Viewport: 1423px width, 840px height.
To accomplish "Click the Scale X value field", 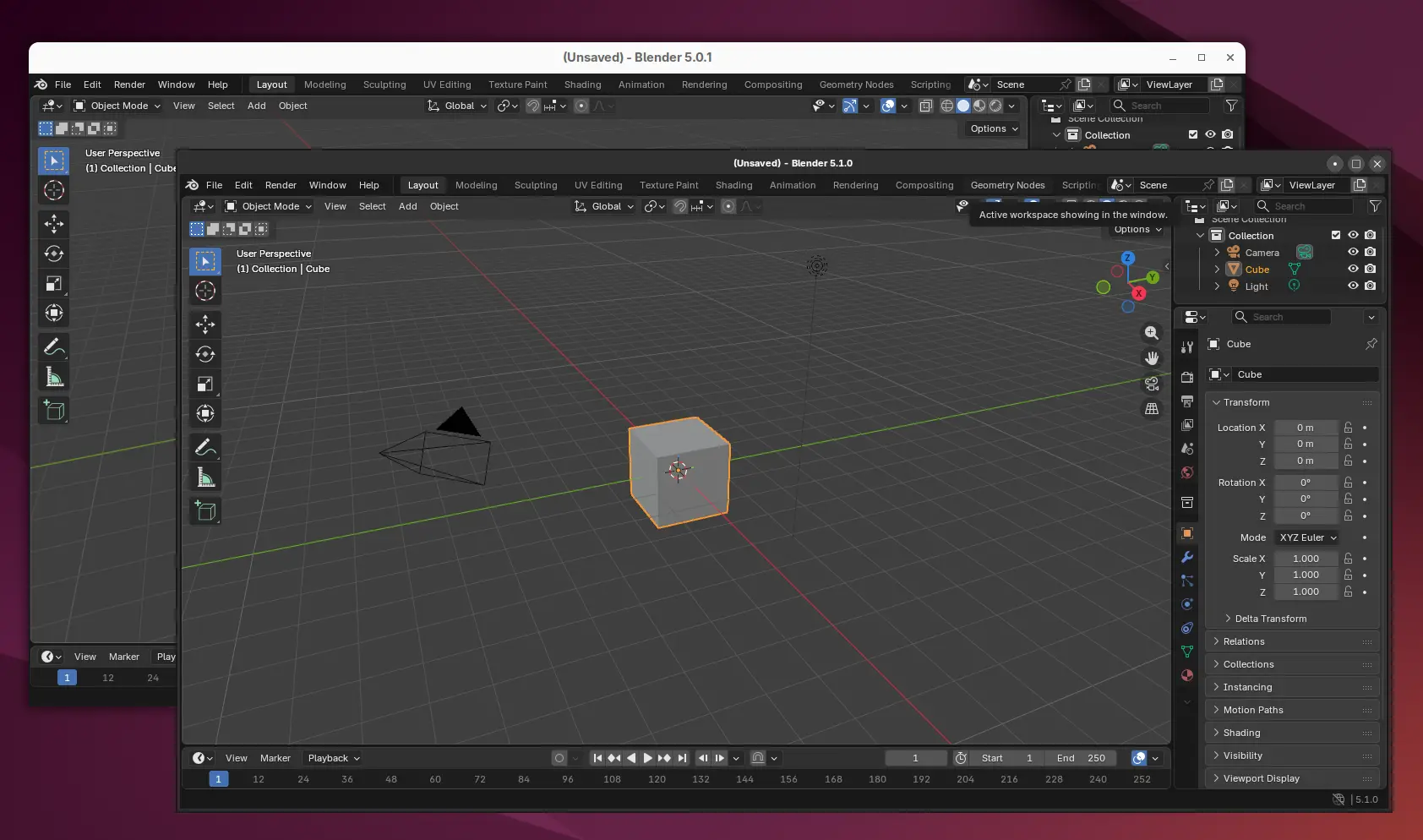I will click(x=1306, y=559).
